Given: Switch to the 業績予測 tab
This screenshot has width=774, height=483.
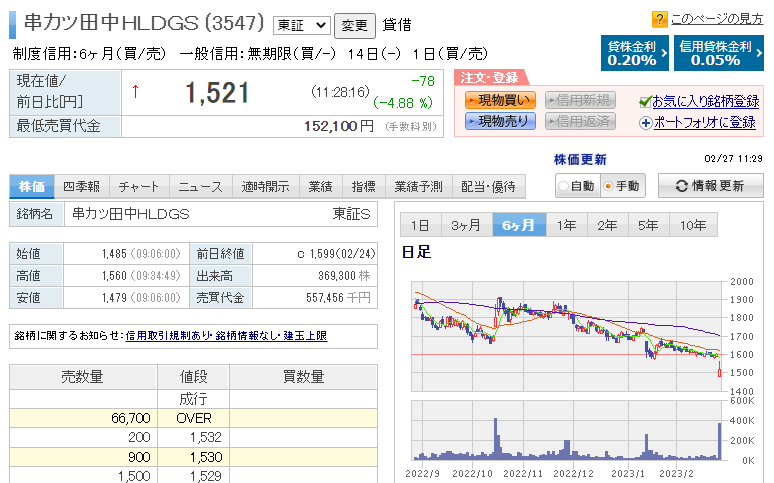Looking at the screenshot, I should click(418, 187).
